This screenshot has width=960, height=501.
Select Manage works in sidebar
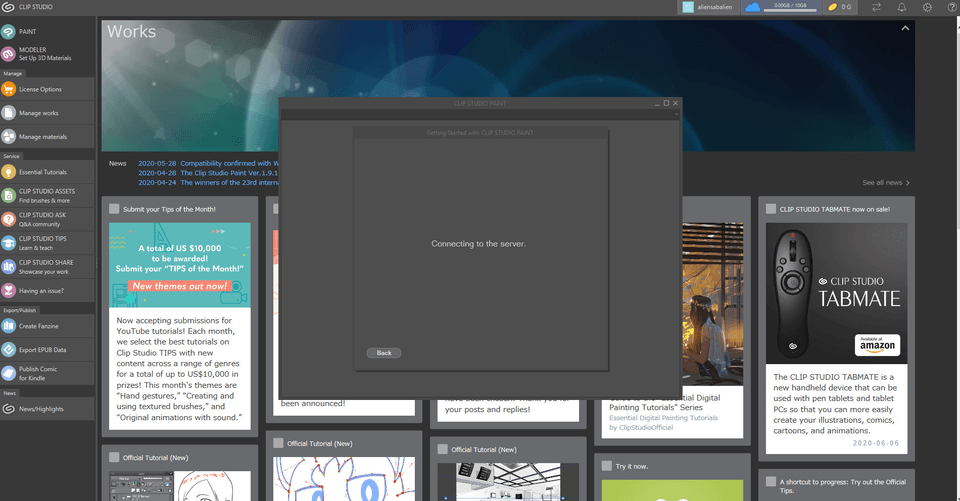point(37,113)
